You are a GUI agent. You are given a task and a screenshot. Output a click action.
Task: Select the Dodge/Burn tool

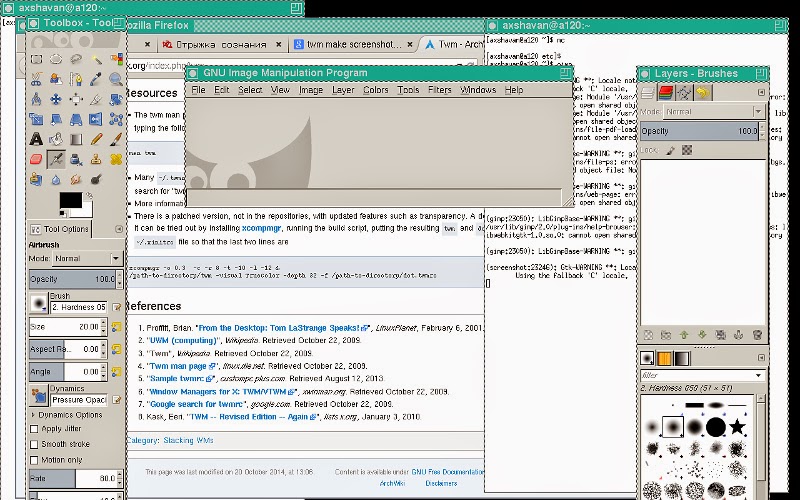(96, 179)
